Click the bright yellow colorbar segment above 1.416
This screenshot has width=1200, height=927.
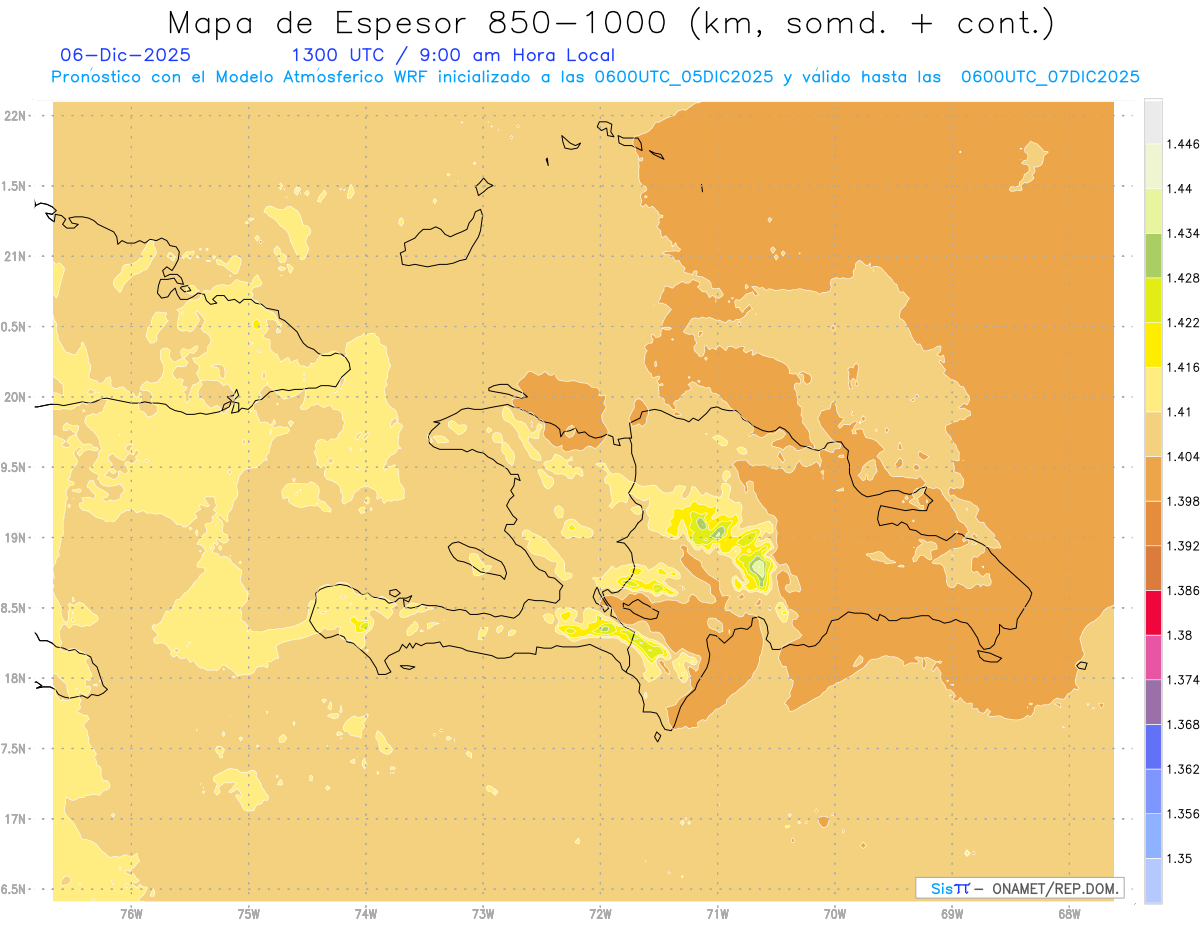click(x=1153, y=344)
